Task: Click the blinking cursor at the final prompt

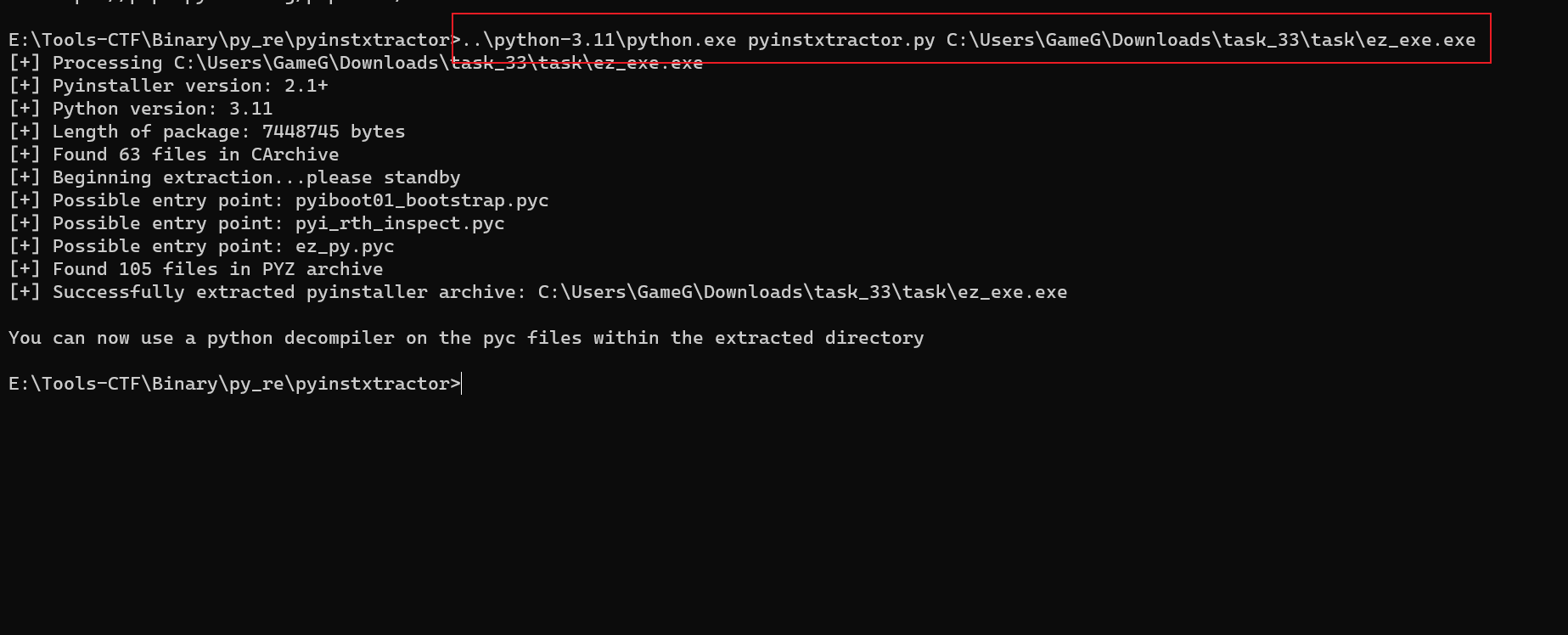Action: pyautogui.click(x=461, y=384)
